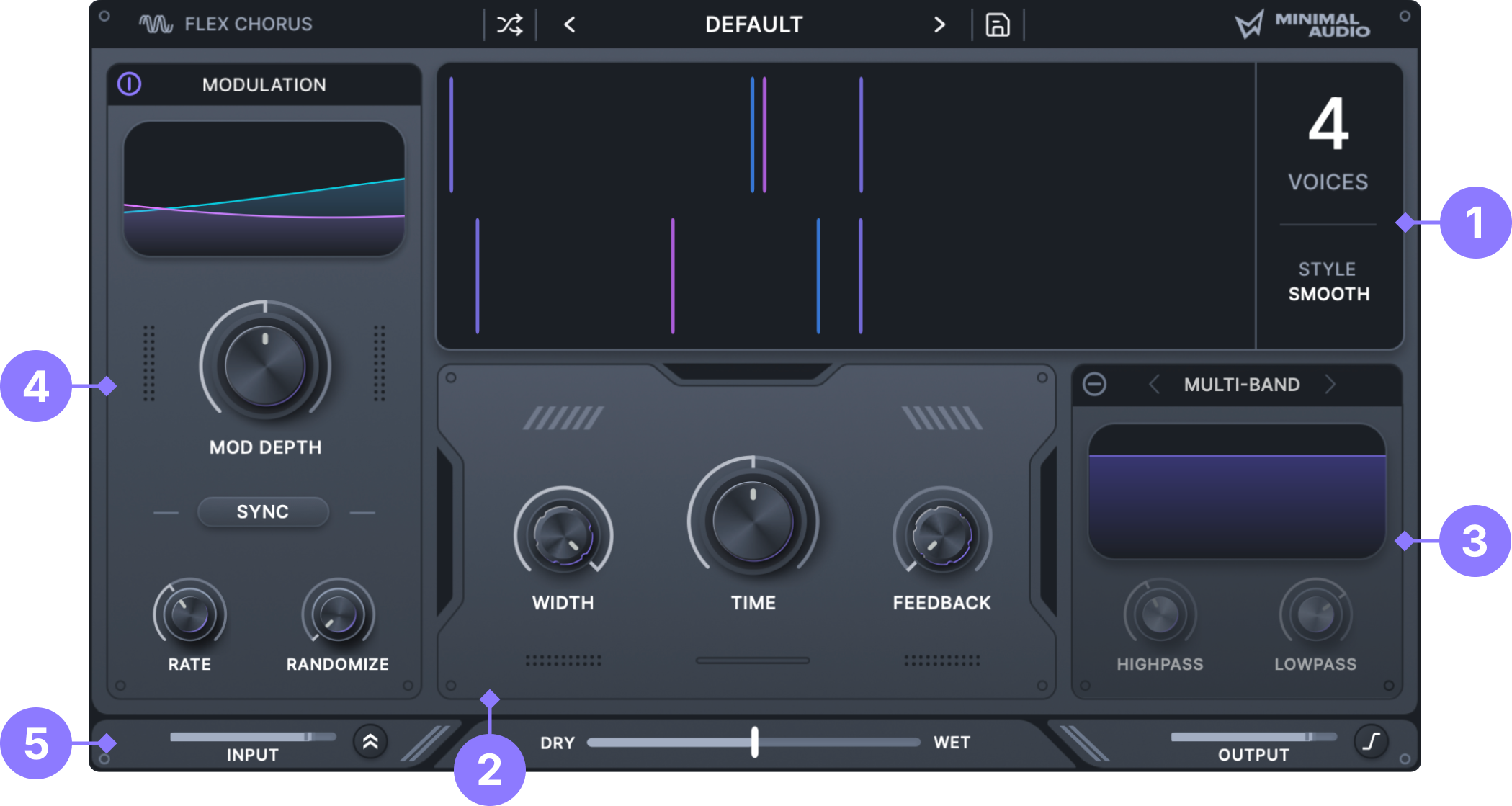Click the output soft-clip curve icon
Image resolution: width=1512 pixels, height=806 pixels.
pyautogui.click(x=1372, y=741)
